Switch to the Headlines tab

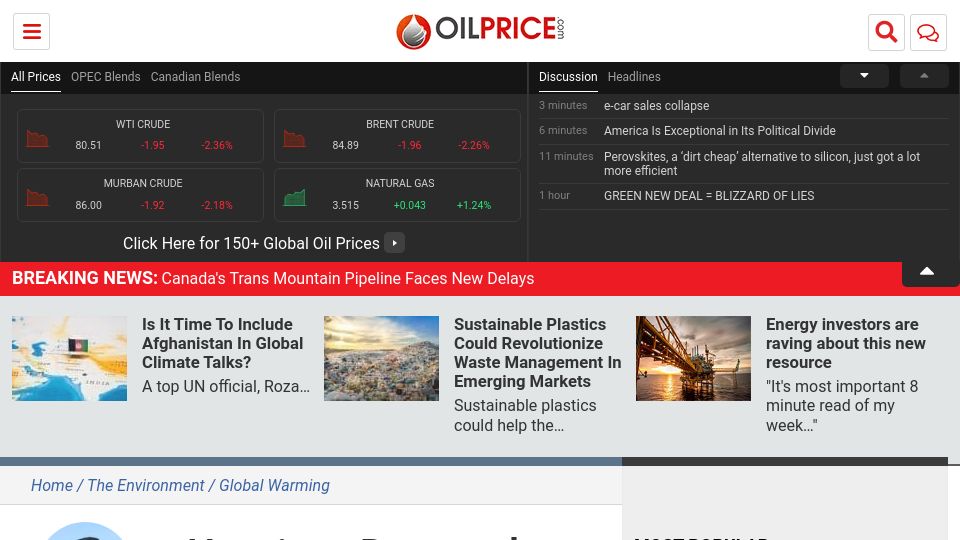tap(634, 77)
